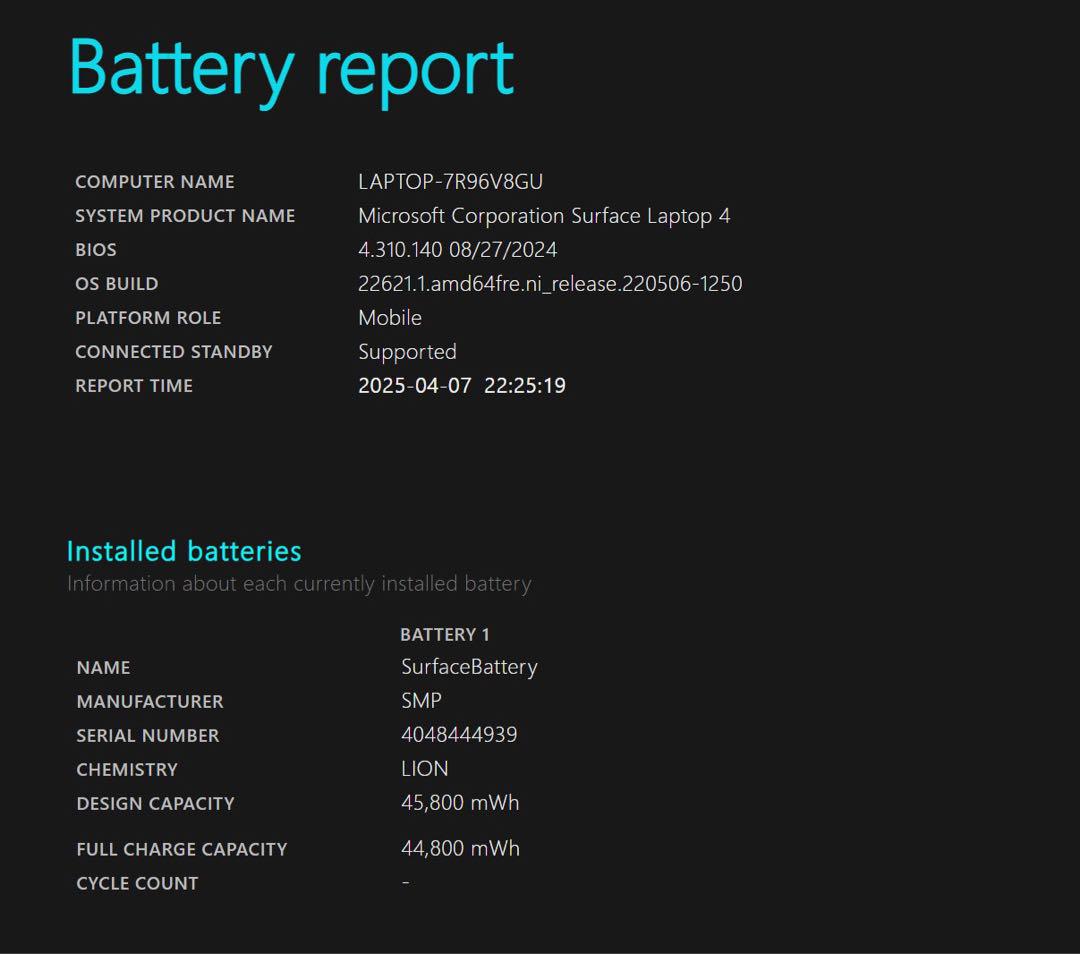The width and height of the screenshot is (1080, 954).
Task: Click full charge capacity 44,800 mWh
Action: coord(460,849)
